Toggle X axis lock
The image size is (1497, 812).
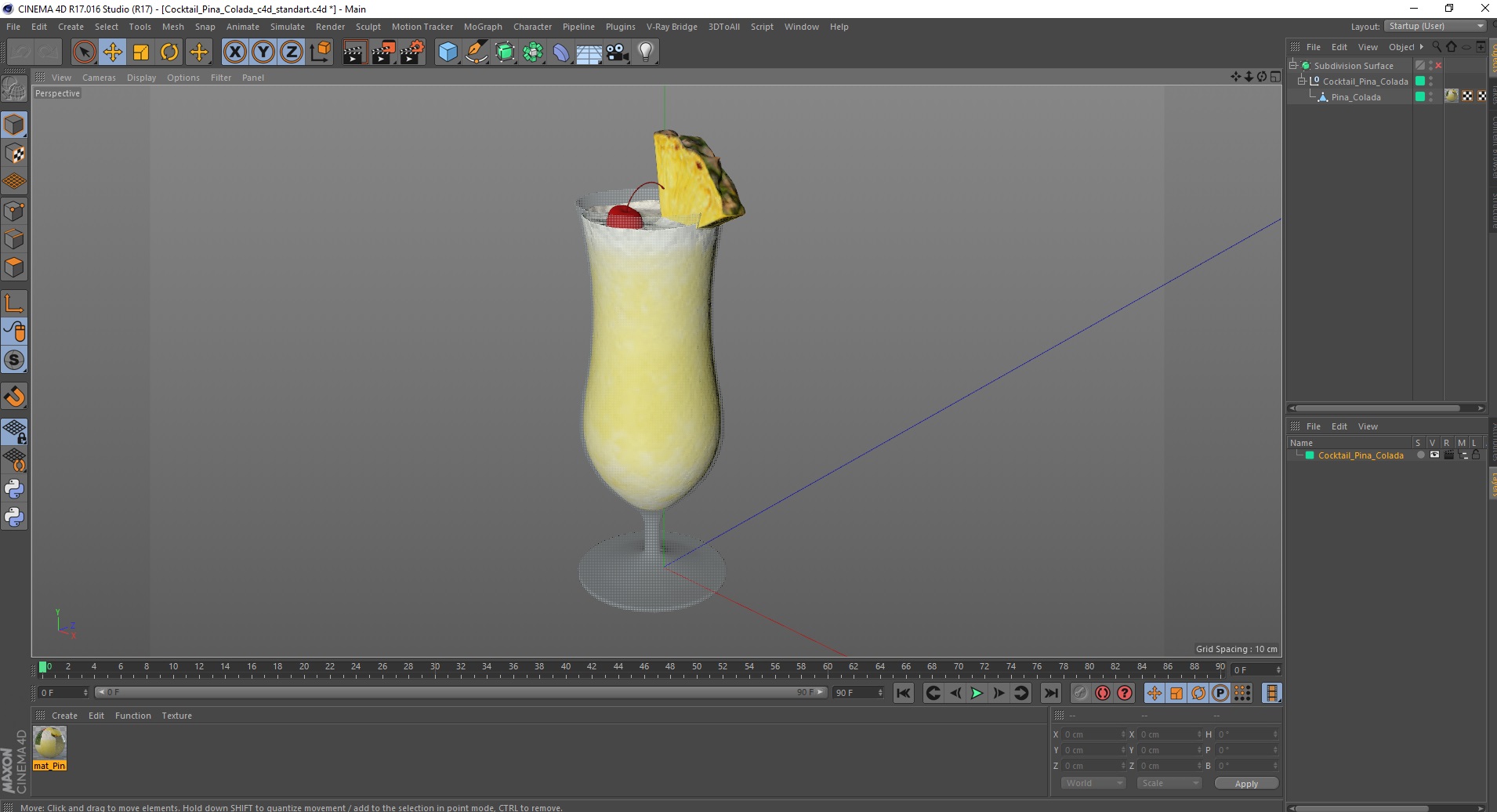(x=234, y=53)
